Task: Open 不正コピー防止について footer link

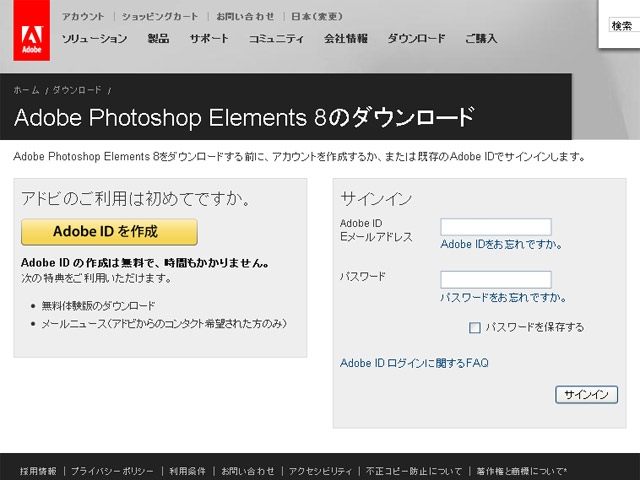Action: (414, 471)
